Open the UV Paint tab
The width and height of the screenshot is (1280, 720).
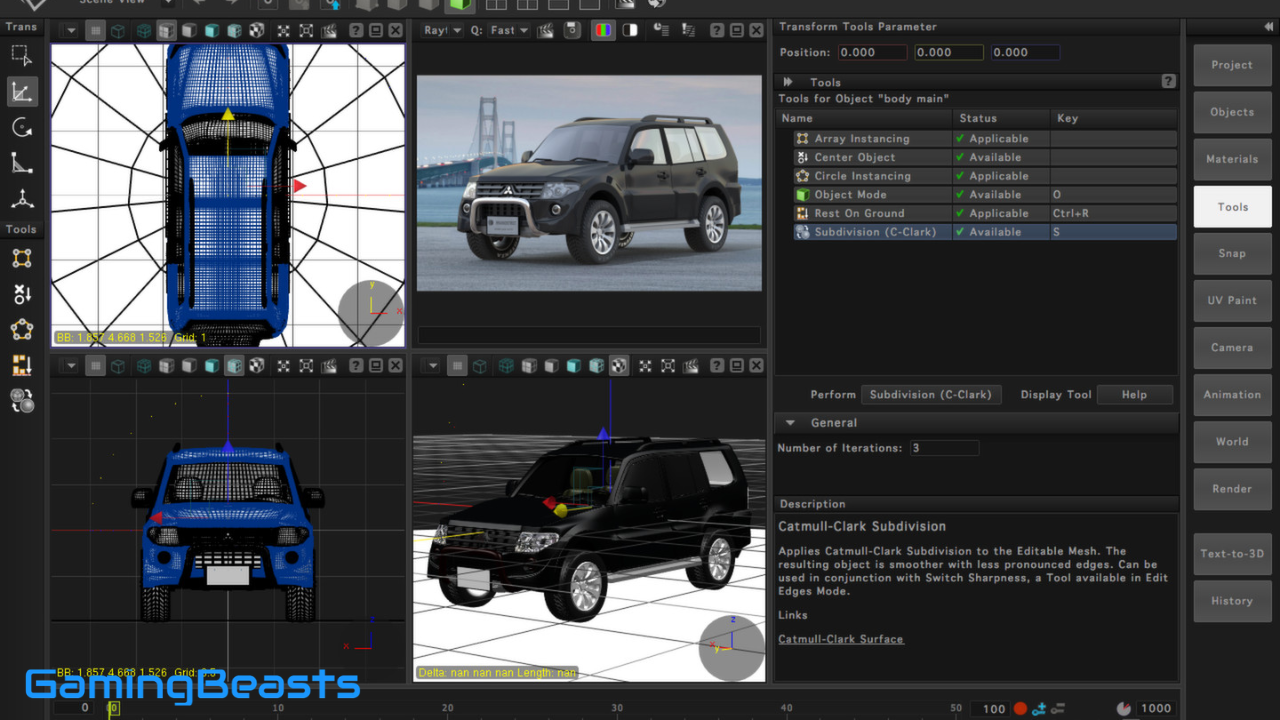1232,300
